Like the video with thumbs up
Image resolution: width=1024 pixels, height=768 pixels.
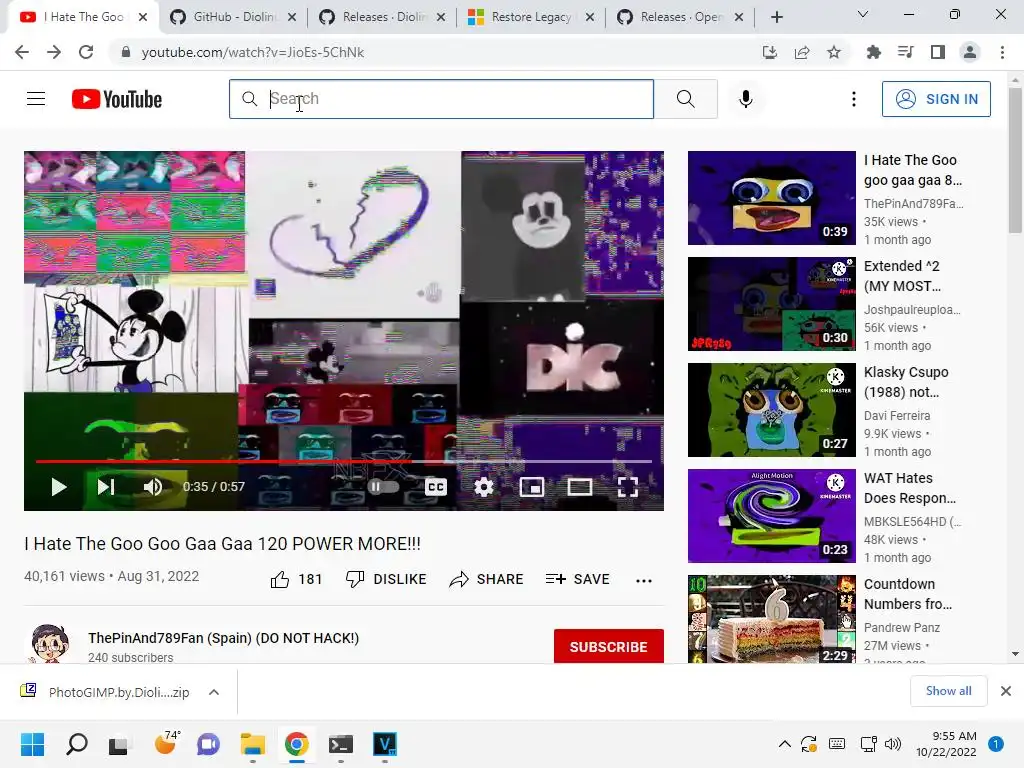pyautogui.click(x=296, y=579)
